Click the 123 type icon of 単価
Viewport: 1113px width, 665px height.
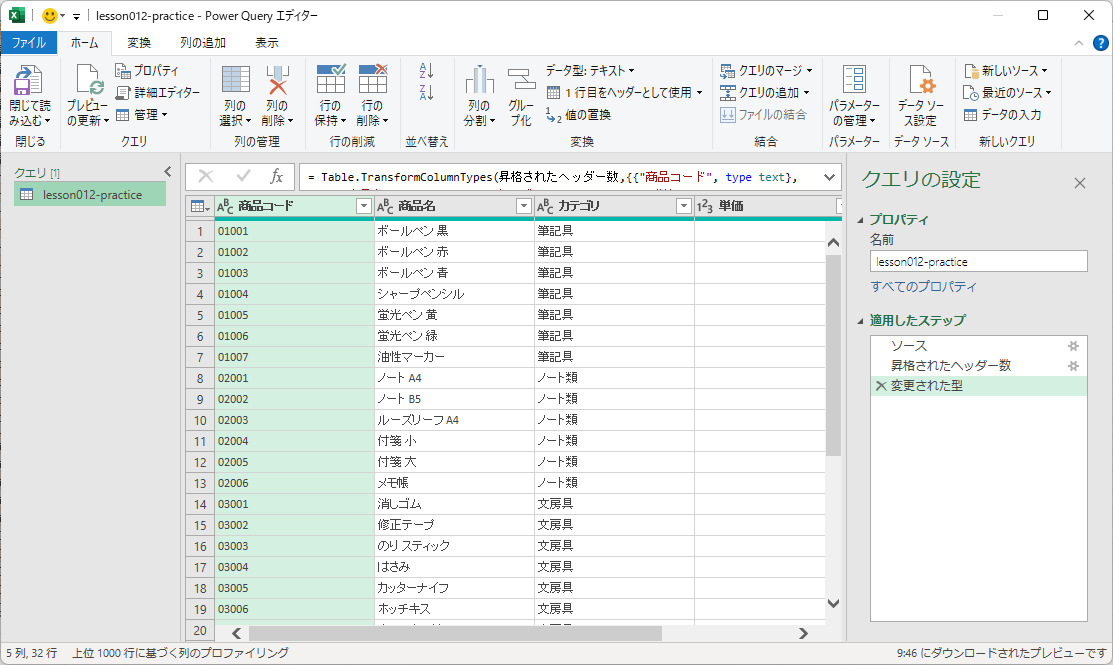tap(705, 207)
